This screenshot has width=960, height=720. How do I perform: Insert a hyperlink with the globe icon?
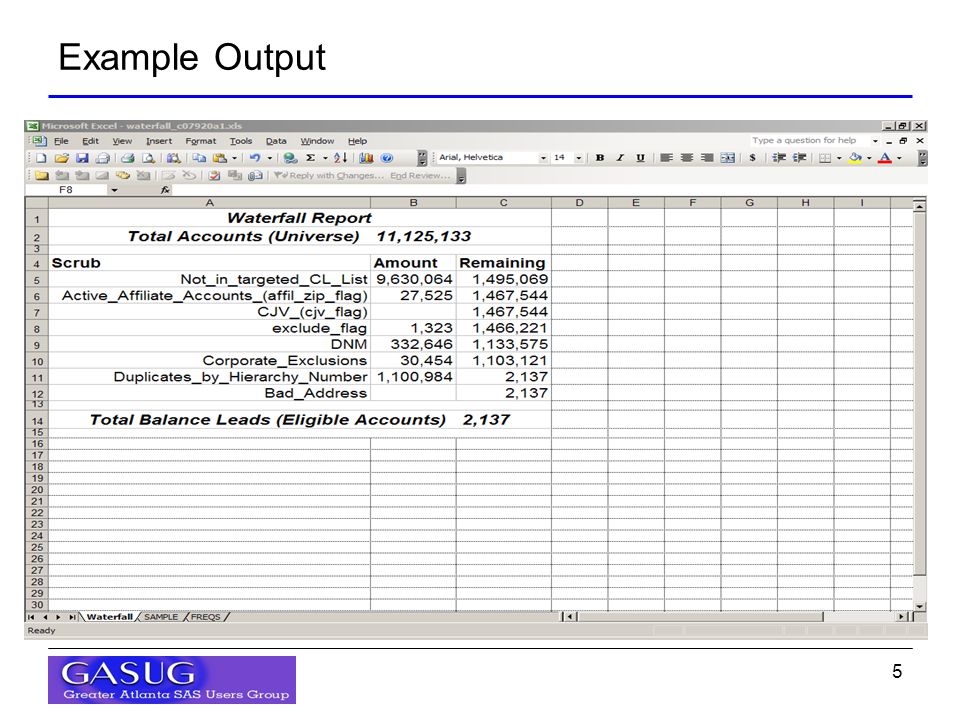pyautogui.click(x=290, y=158)
